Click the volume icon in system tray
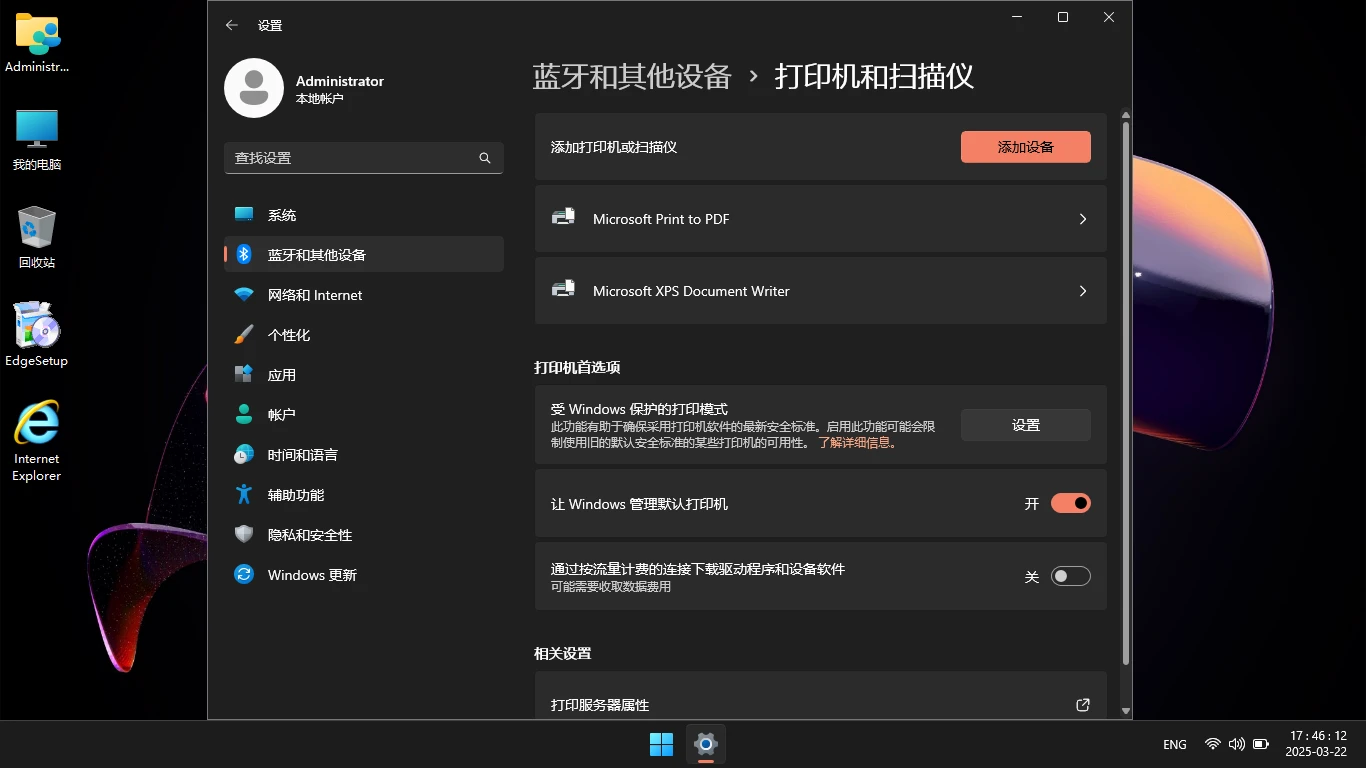Image resolution: width=1366 pixels, height=768 pixels. point(1237,744)
